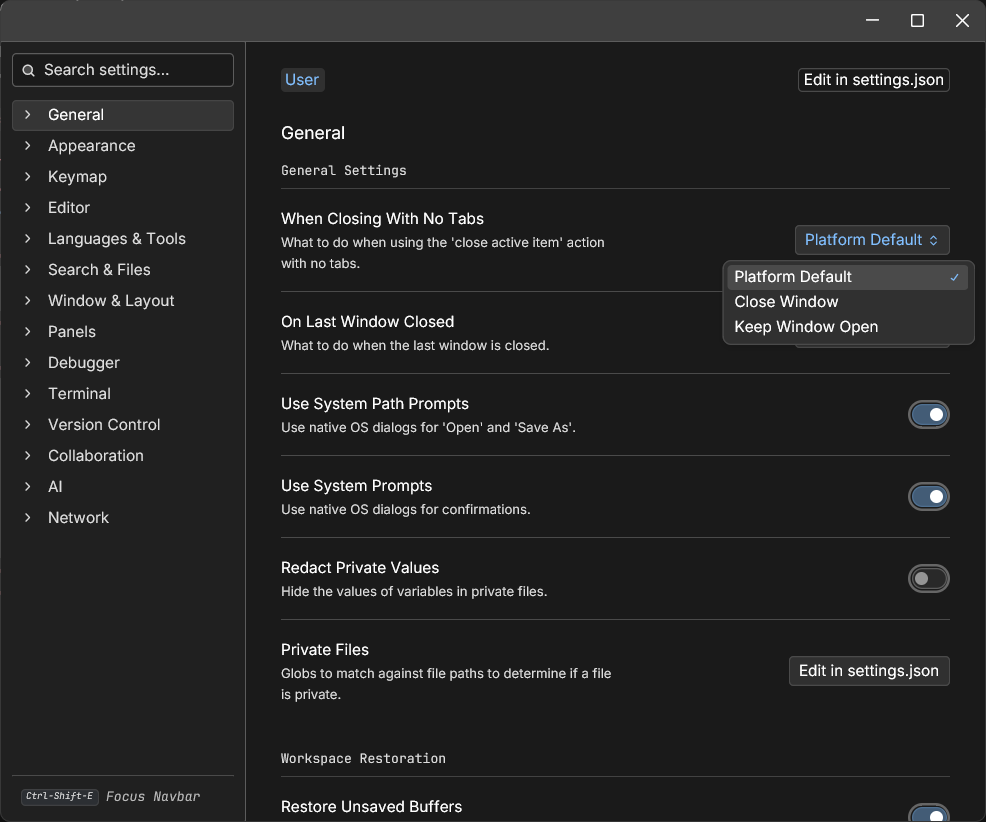Maximize the settings window
This screenshot has height=822, width=986.
917,21
